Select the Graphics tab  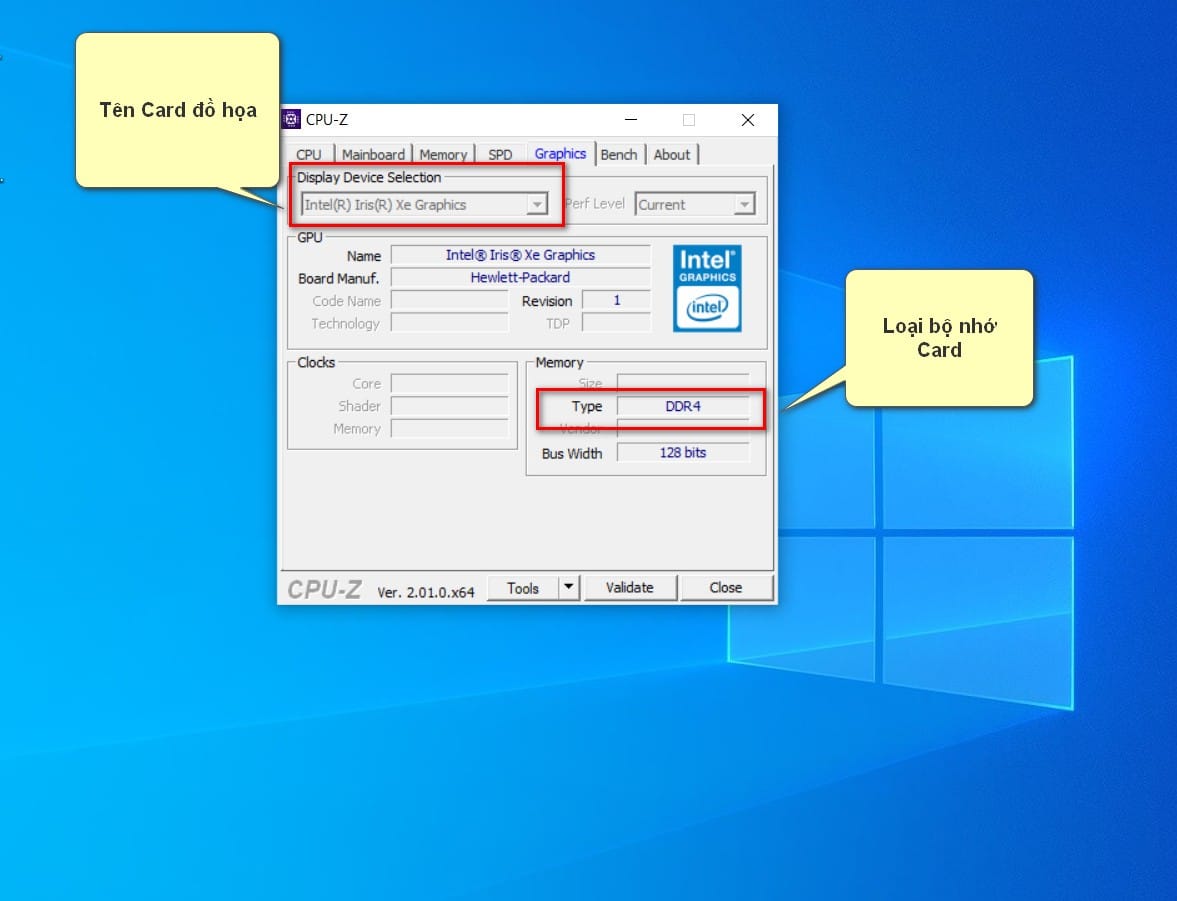coord(560,153)
